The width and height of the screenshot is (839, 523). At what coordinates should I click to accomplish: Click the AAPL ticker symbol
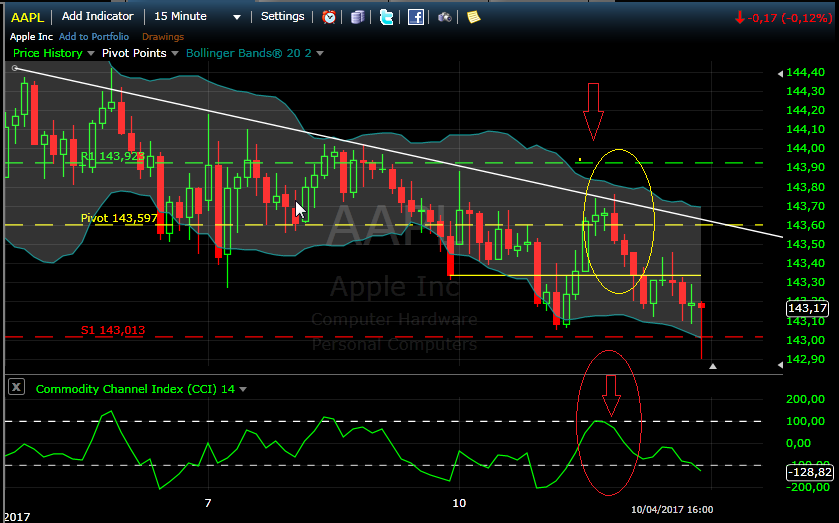tap(27, 17)
